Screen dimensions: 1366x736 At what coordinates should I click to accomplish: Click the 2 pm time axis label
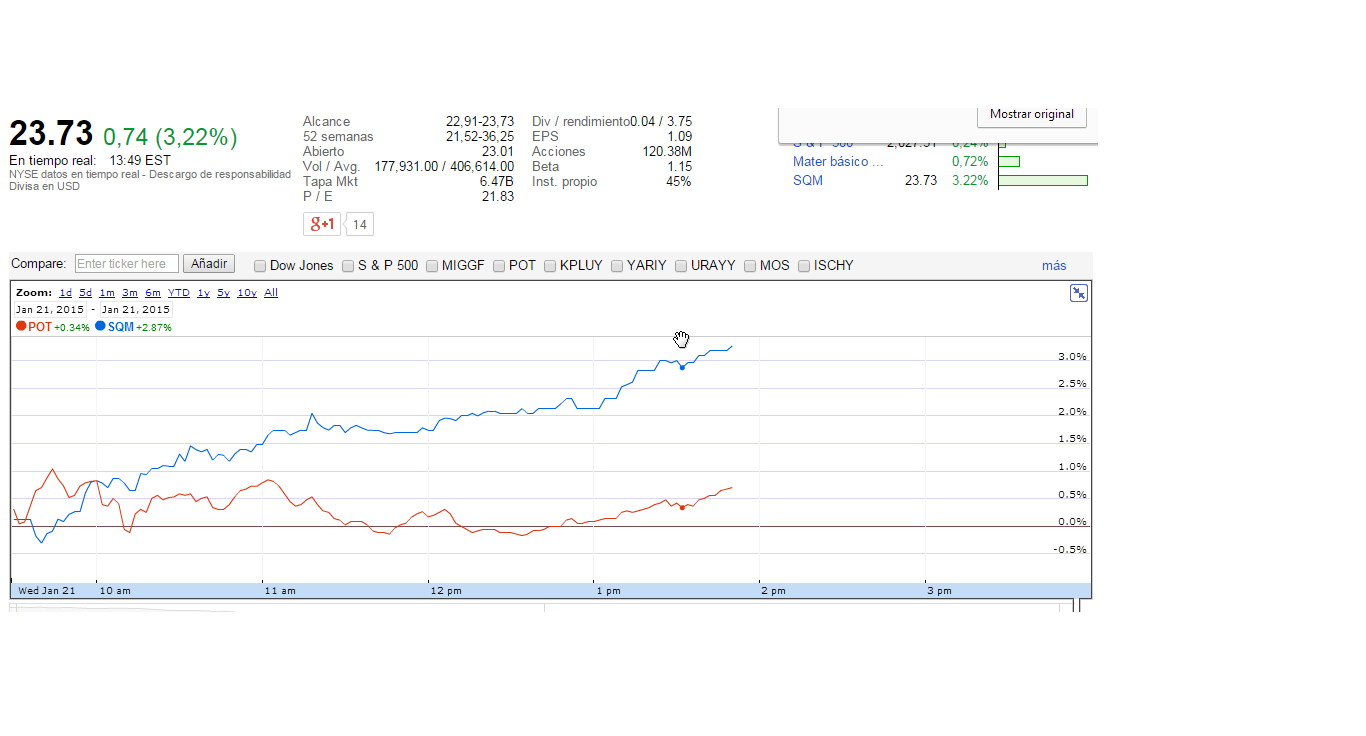pyautogui.click(x=773, y=591)
